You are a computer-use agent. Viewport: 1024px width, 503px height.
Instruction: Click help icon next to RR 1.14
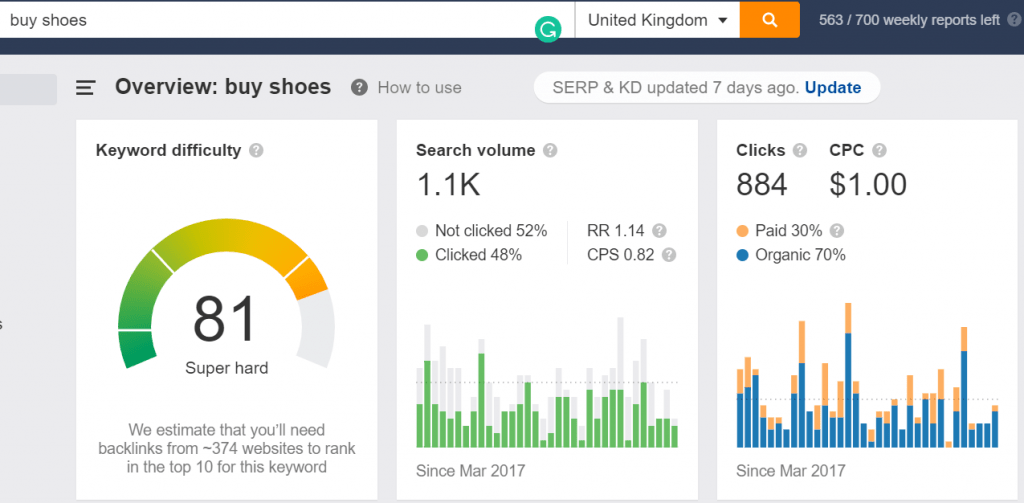(x=659, y=230)
